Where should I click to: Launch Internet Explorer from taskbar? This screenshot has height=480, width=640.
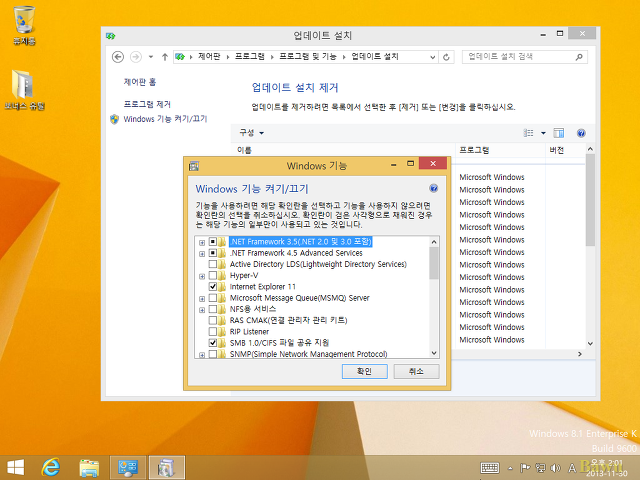click(x=51, y=467)
